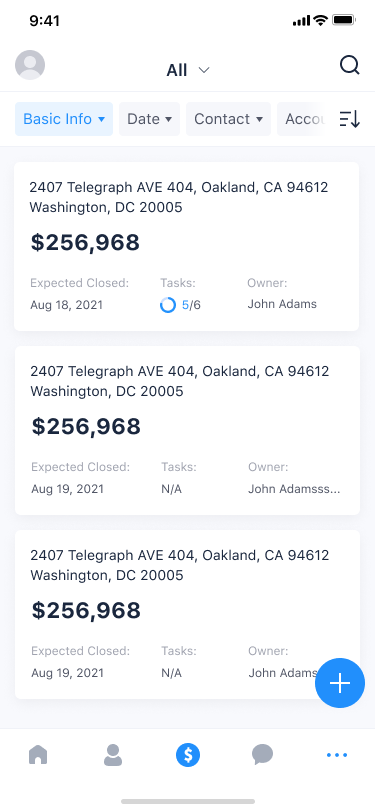Open the Basic Info filter dropdown

tap(64, 119)
